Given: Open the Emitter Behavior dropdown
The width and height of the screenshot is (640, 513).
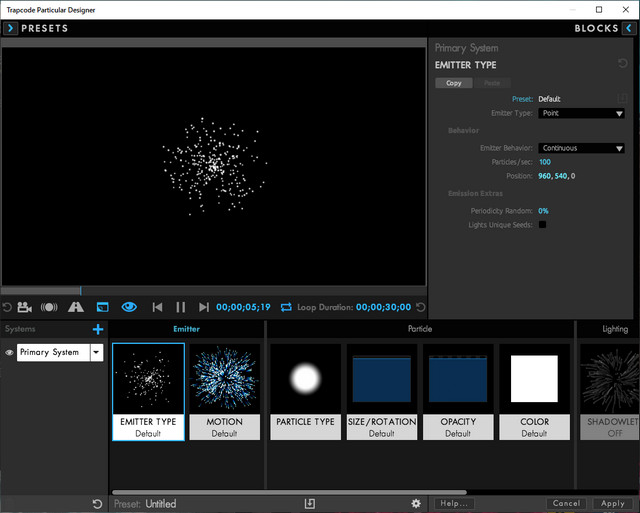Looking at the screenshot, I should pyautogui.click(x=581, y=148).
